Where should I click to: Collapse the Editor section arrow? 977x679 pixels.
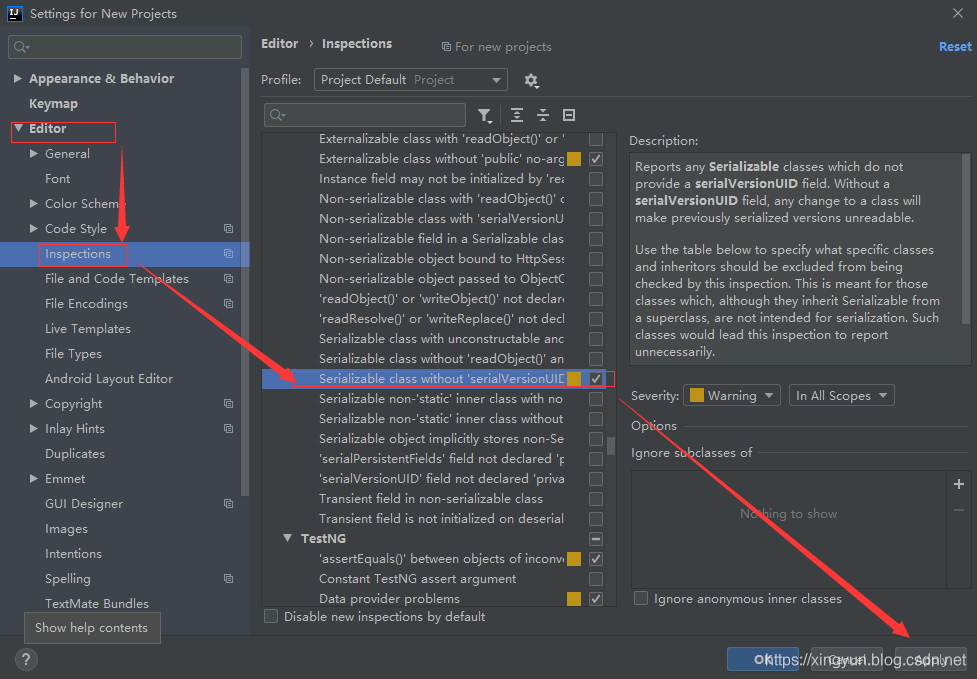point(18,128)
